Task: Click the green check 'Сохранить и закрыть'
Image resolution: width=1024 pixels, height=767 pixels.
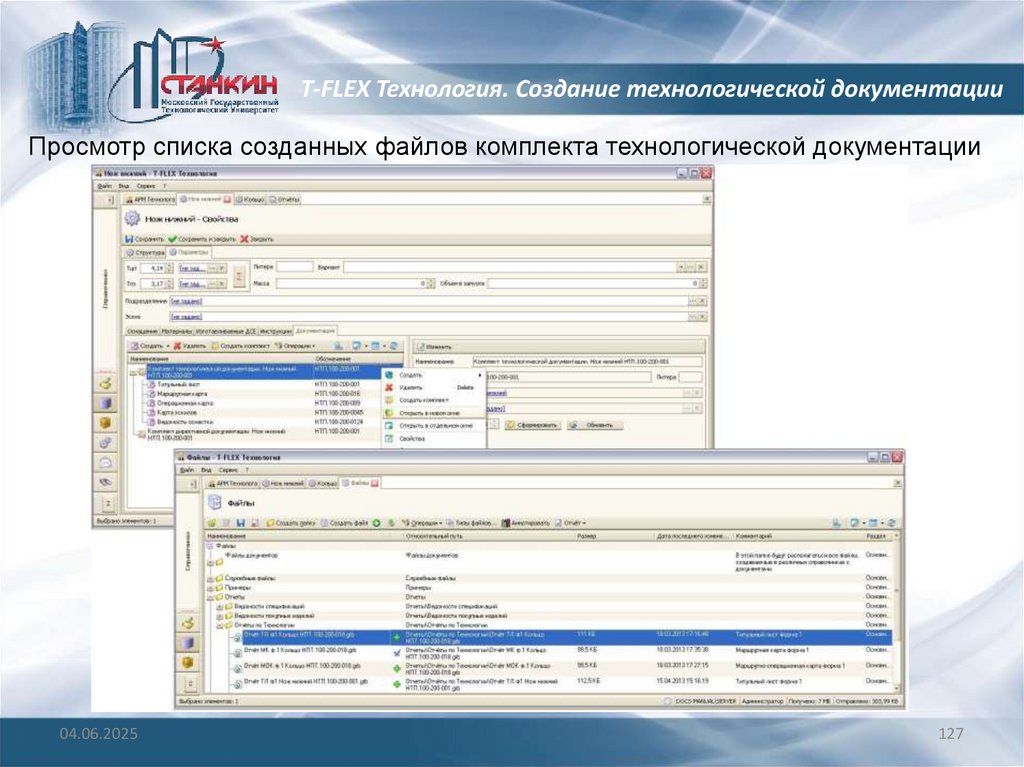Action: [202, 239]
